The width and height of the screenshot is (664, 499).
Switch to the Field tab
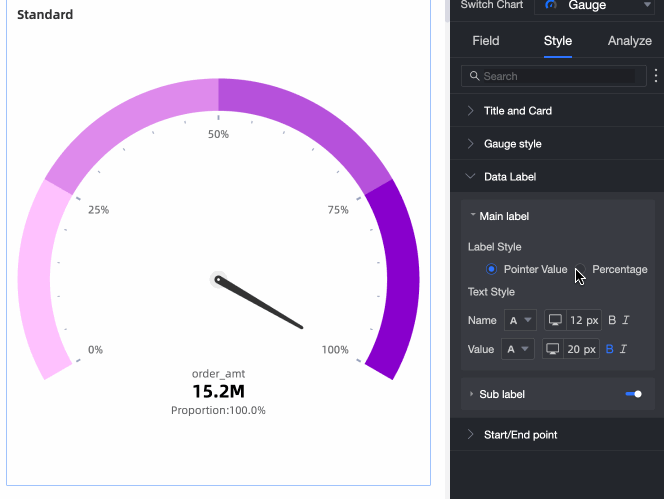click(x=486, y=41)
